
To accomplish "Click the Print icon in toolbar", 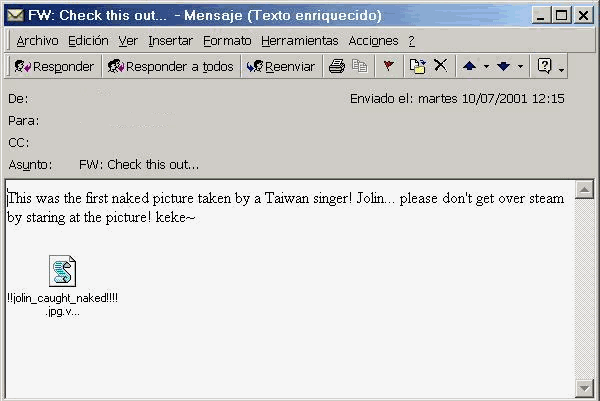I will coord(337,66).
